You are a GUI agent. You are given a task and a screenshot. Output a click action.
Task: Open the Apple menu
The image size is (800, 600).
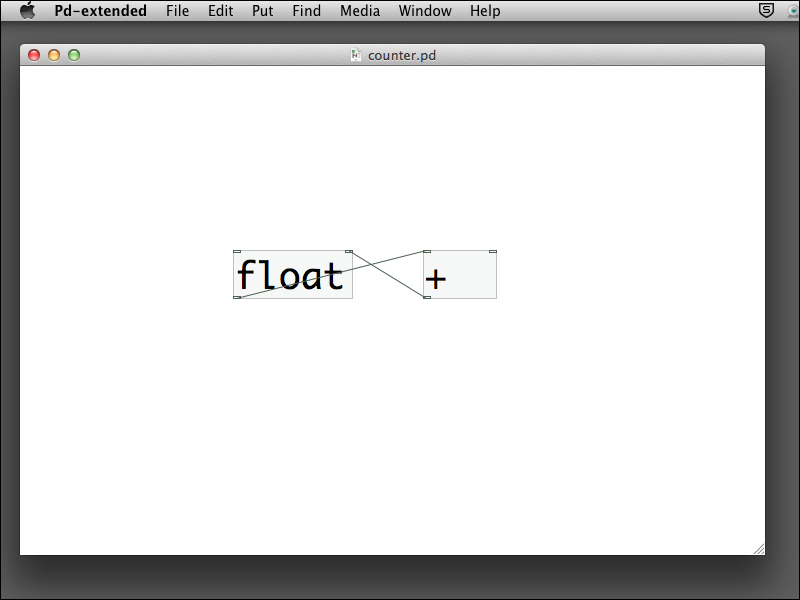tap(28, 11)
